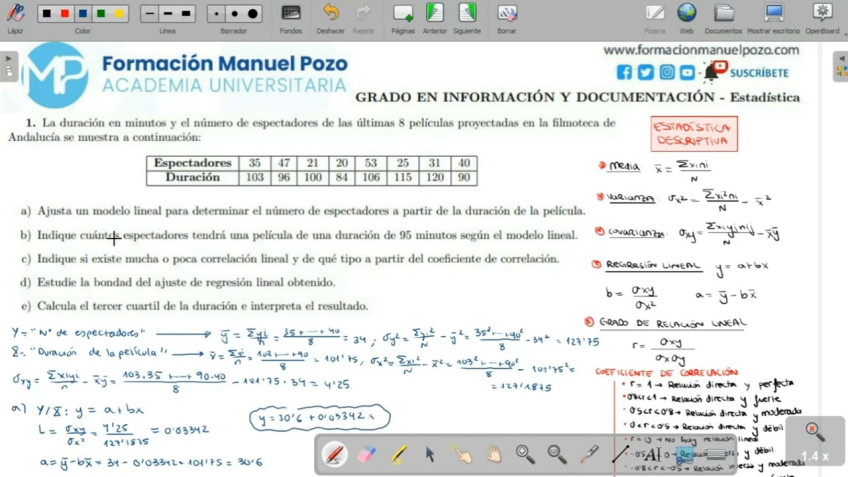Image resolution: width=848 pixels, height=477 pixels.
Task: Click the Zoom In magnifier tool
Action: click(525, 454)
